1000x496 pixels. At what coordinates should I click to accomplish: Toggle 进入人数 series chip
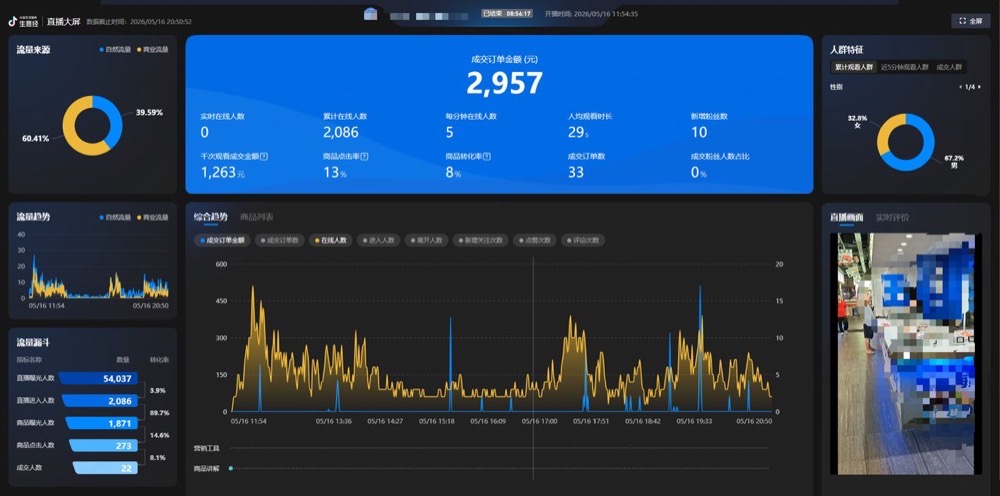tap(379, 240)
